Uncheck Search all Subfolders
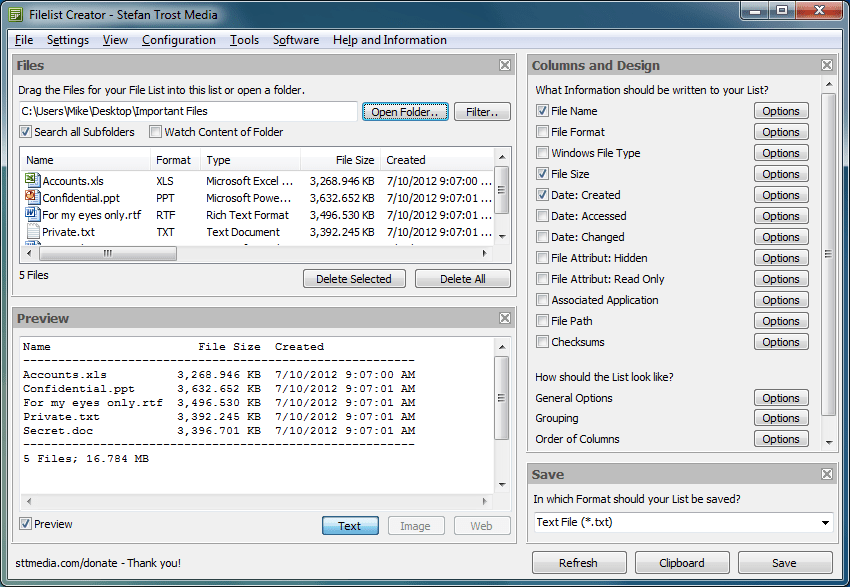This screenshot has width=850, height=587. [x=25, y=132]
